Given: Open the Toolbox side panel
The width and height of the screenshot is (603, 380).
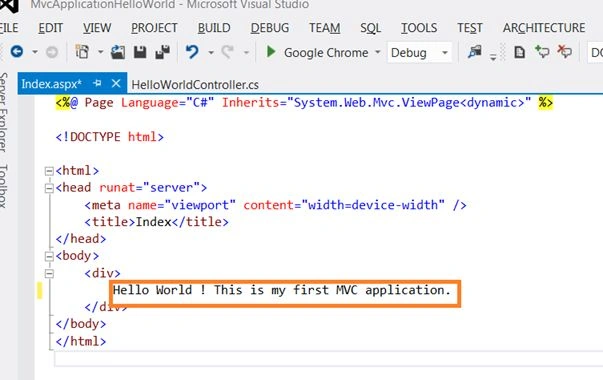Looking at the screenshot, I should coord(3,186).
